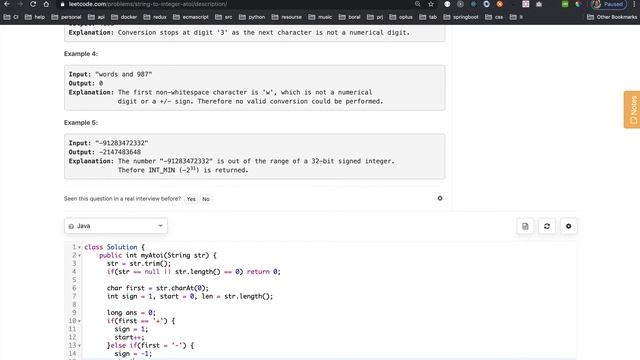Click the 'return 0;' statement on line 4

pyautogui.click(x=264, y=272)
